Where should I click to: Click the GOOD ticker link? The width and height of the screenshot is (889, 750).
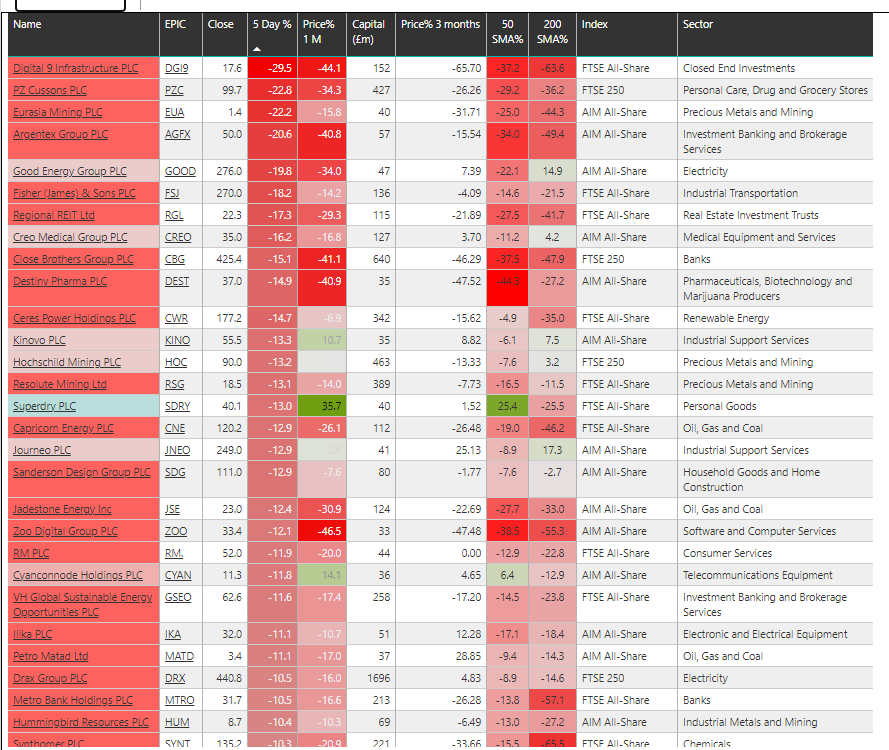click(180, 172)
